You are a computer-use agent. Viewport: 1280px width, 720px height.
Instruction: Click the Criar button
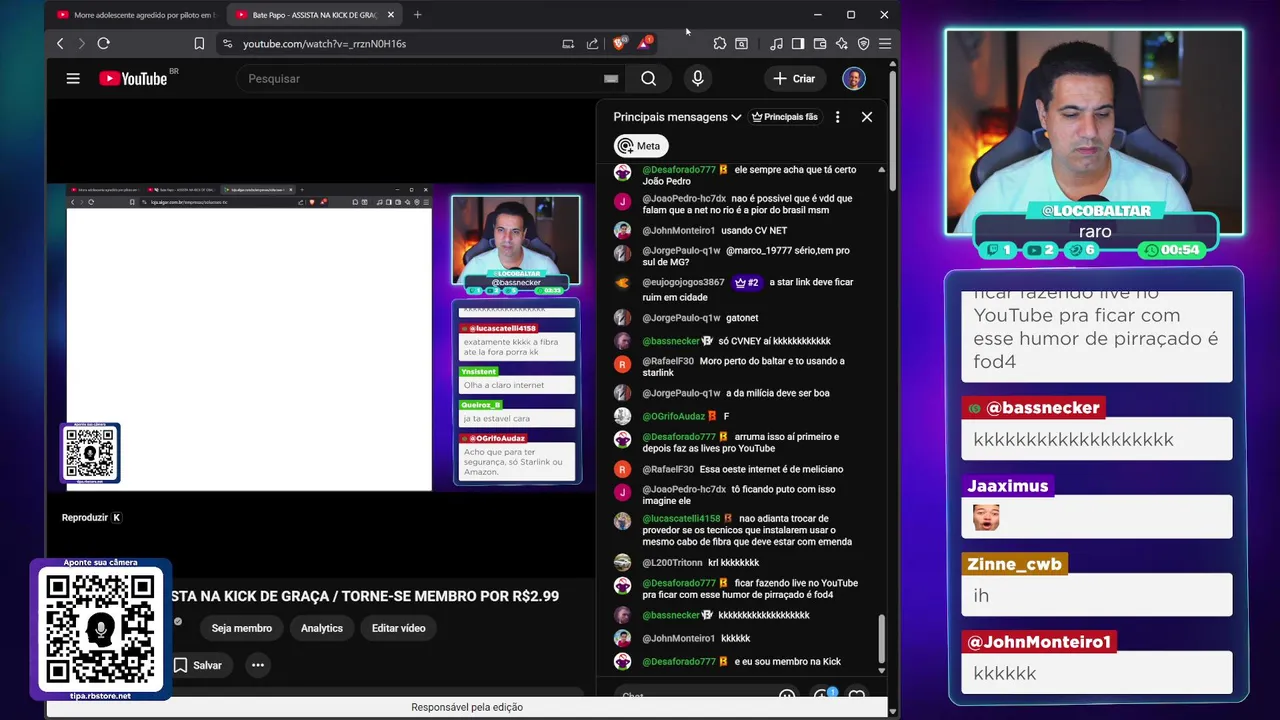[795, 78]
